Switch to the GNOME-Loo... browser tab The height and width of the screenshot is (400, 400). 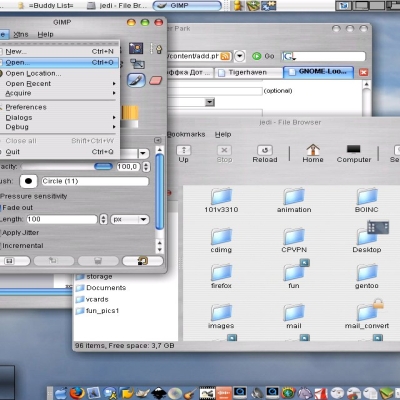tap(318, 72)
